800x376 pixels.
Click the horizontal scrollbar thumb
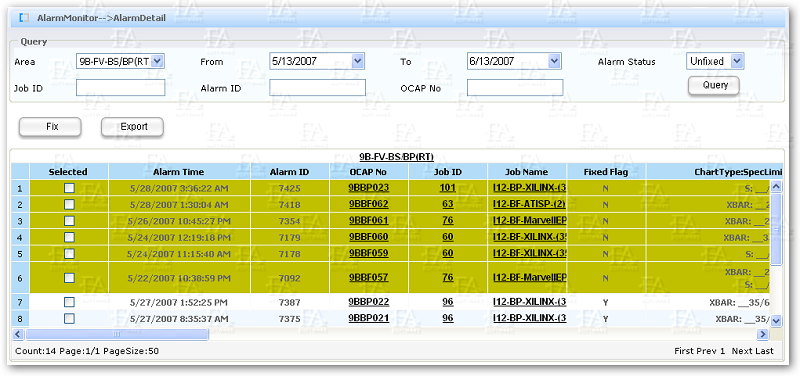[117, 334]
